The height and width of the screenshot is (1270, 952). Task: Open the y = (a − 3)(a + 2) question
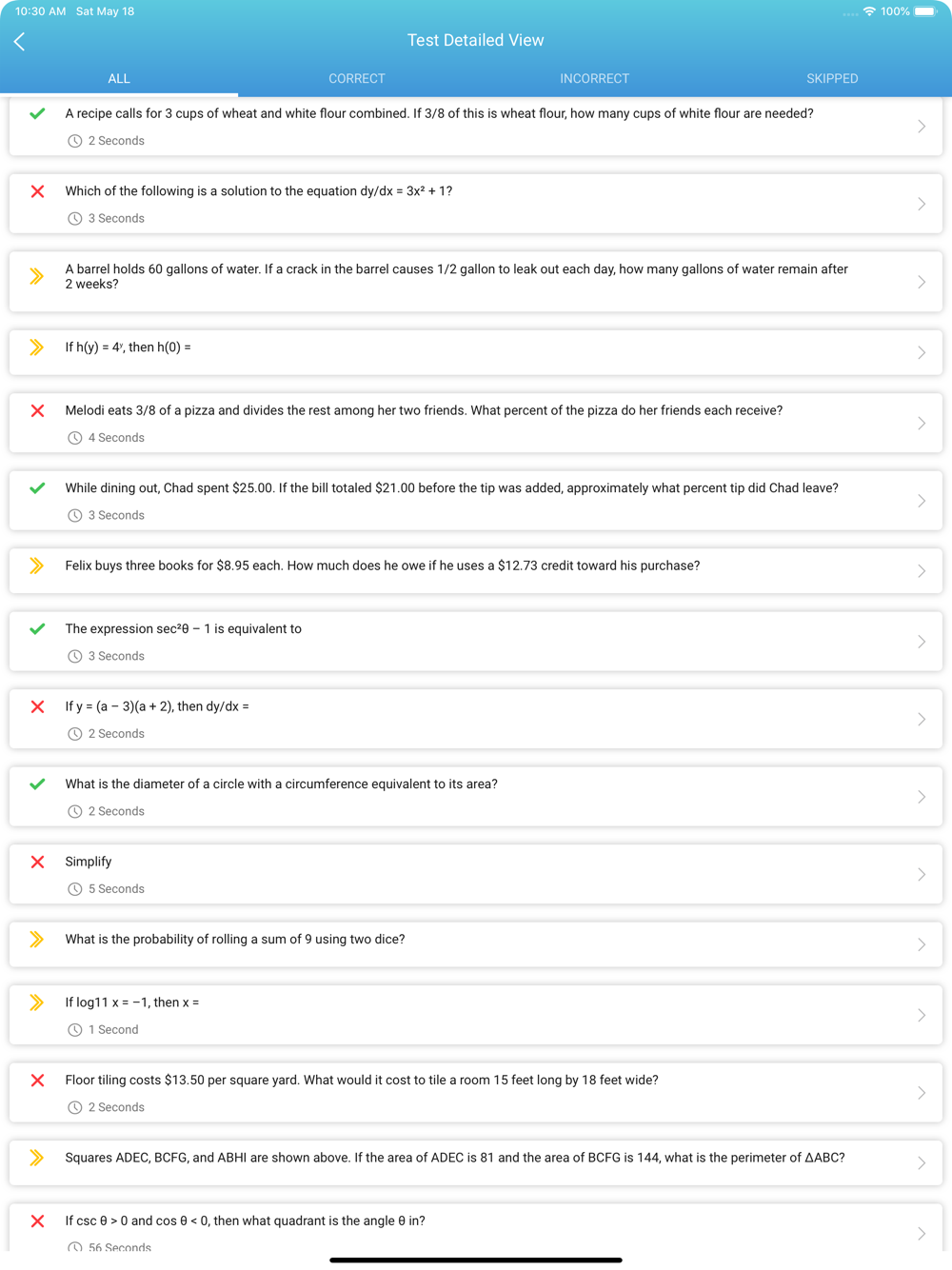coord(476,719)
